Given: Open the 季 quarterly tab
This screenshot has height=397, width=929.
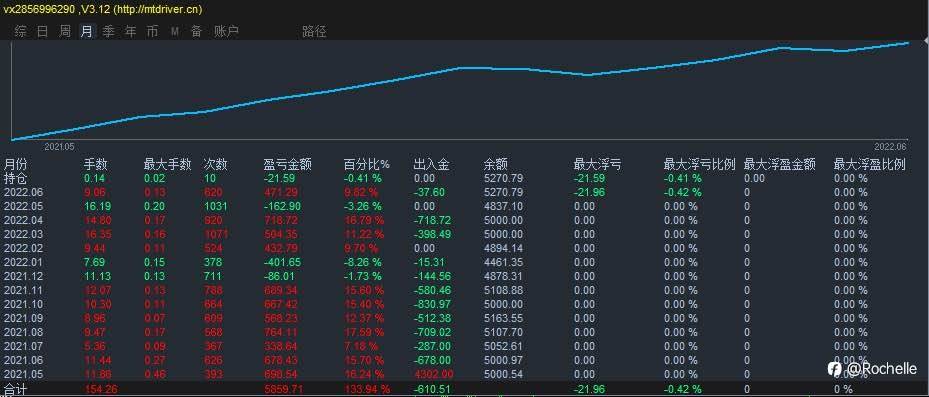Looking at the screenshot, I should pyautogui.click(x=108, y=31).
